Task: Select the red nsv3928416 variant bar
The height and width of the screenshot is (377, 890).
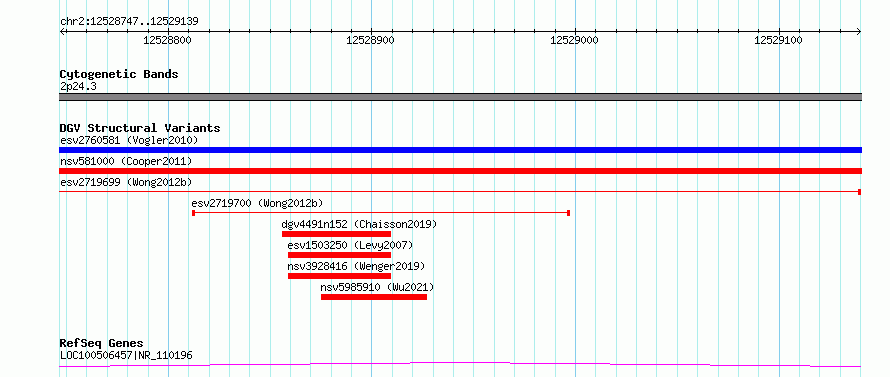Action: [339, 276]
